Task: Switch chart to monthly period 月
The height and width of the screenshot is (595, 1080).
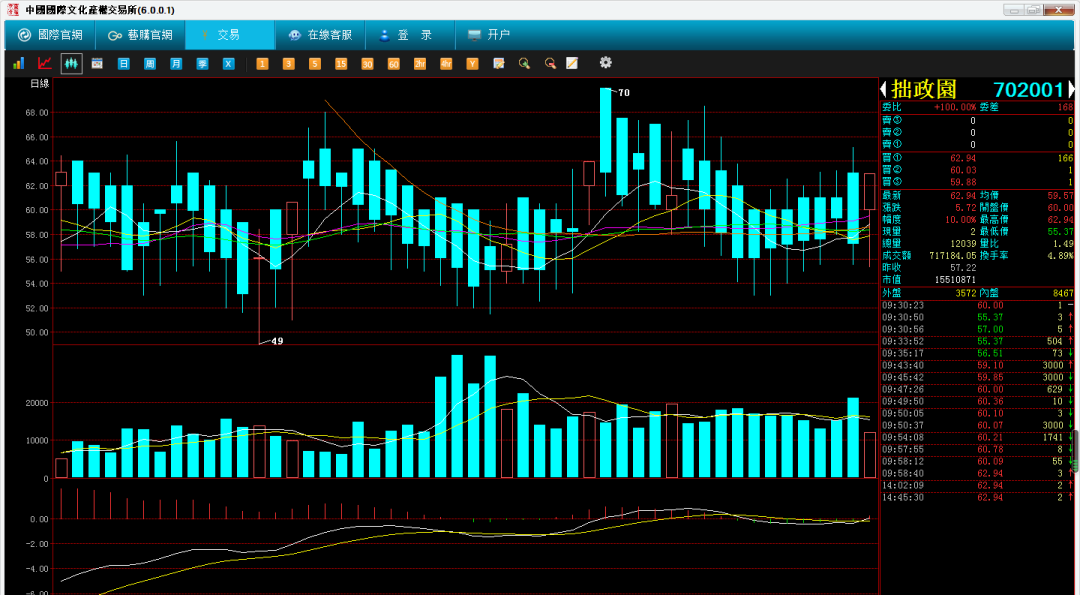Action: pos(176,63)
